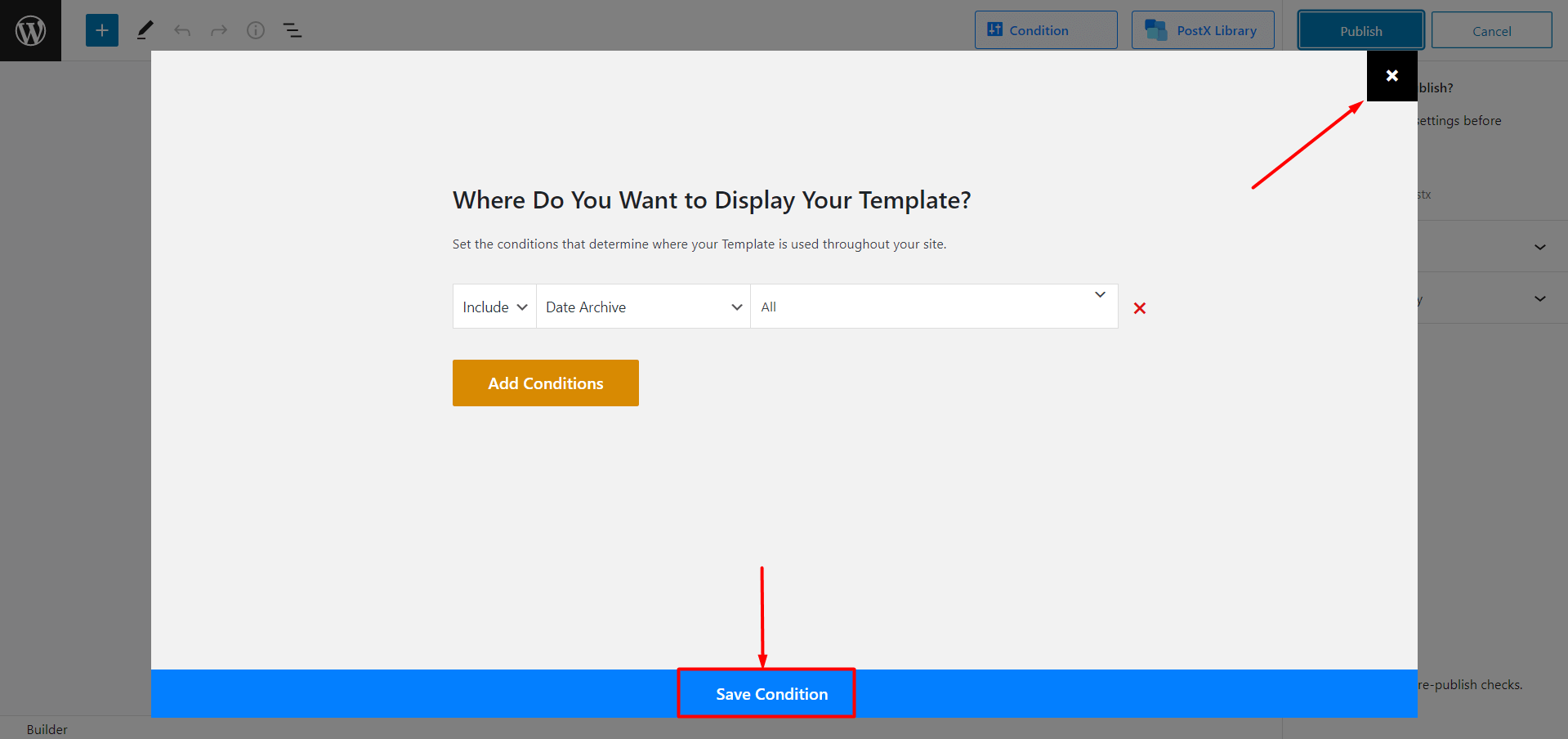Image resolution: width=1568 pixels, height=739 pixels.
Task: Open the block inserter with the plus icon
Action: (101, 29)
